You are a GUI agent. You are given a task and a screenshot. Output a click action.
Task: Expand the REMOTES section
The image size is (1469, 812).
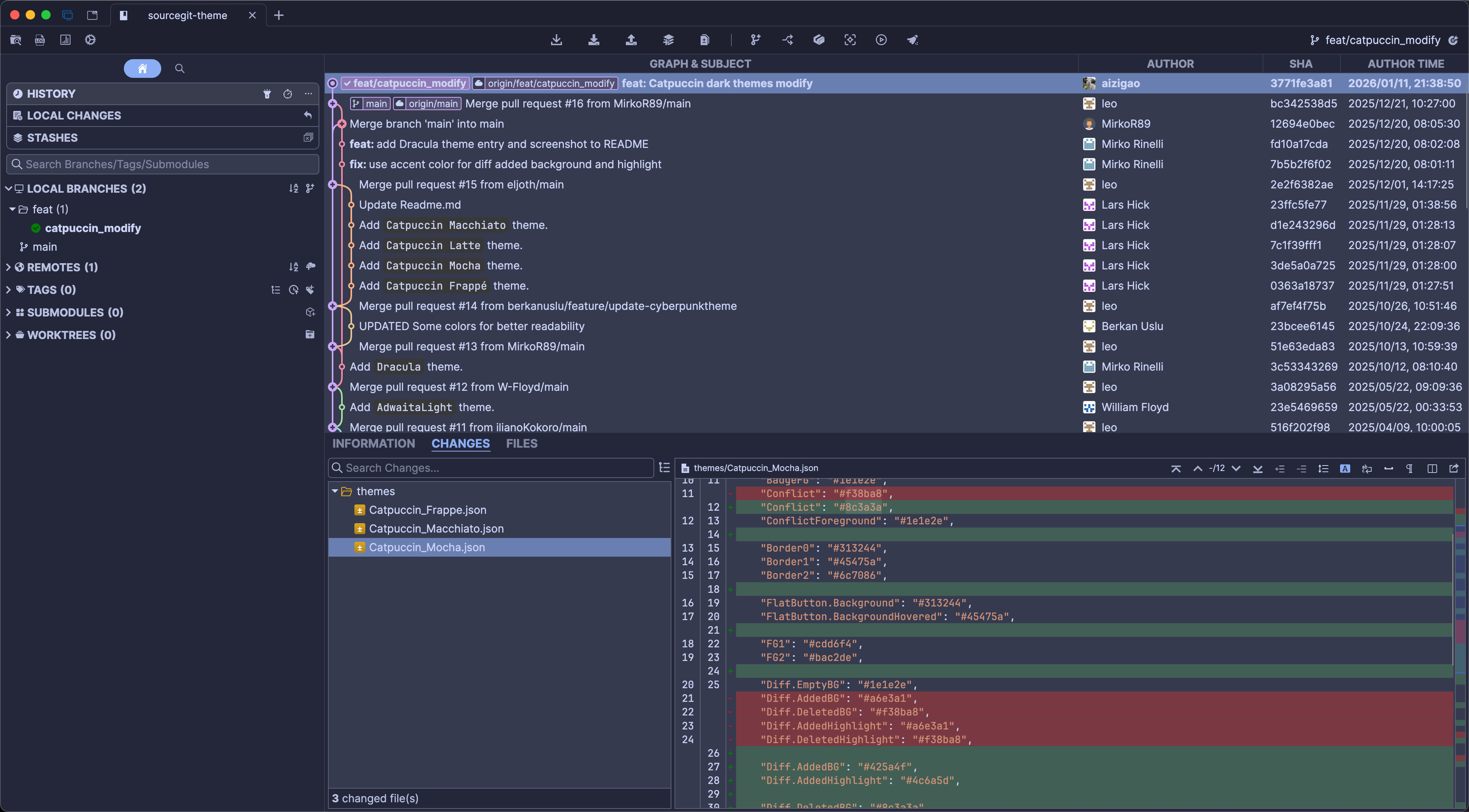point(9,267)
